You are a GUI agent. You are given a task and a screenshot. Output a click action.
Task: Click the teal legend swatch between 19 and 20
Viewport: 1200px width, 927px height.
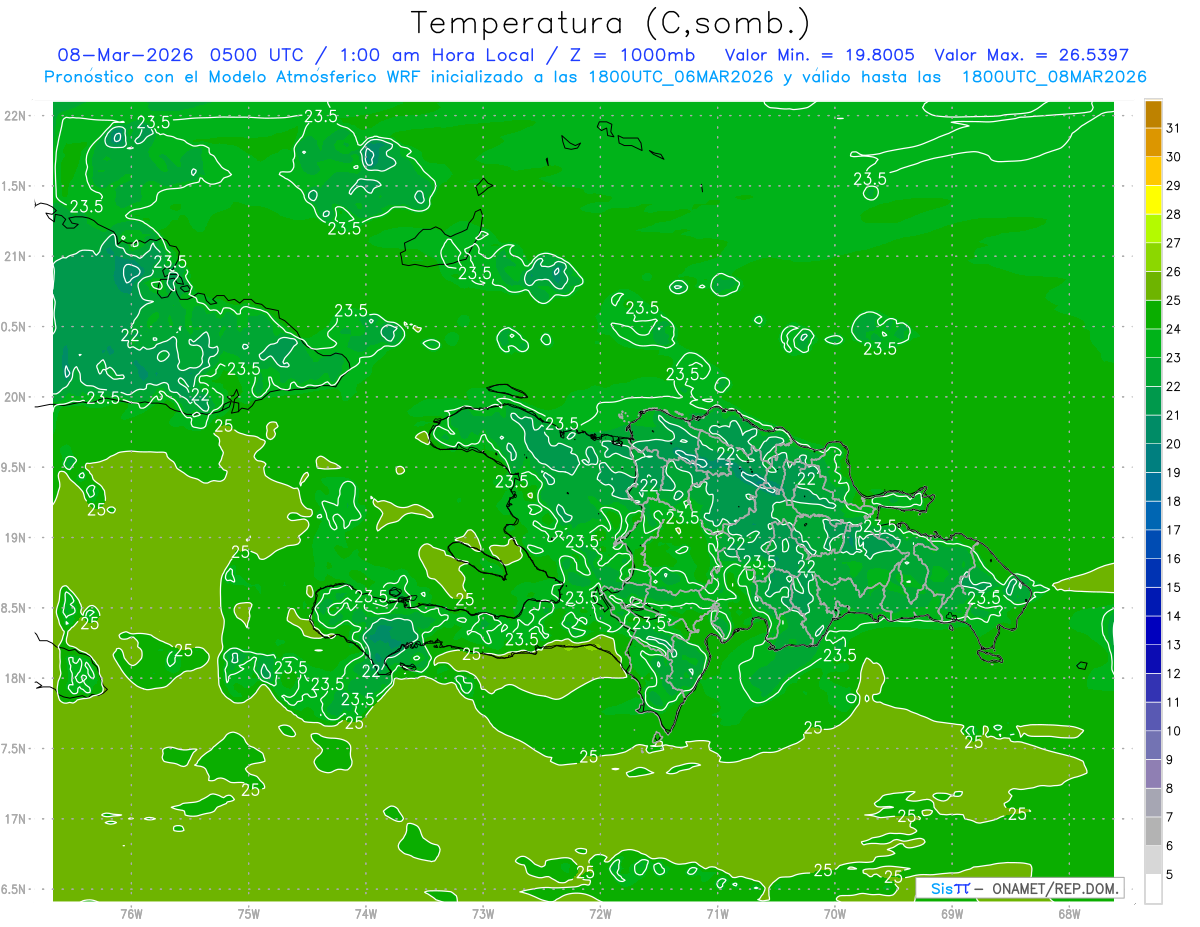point(1153,458)
